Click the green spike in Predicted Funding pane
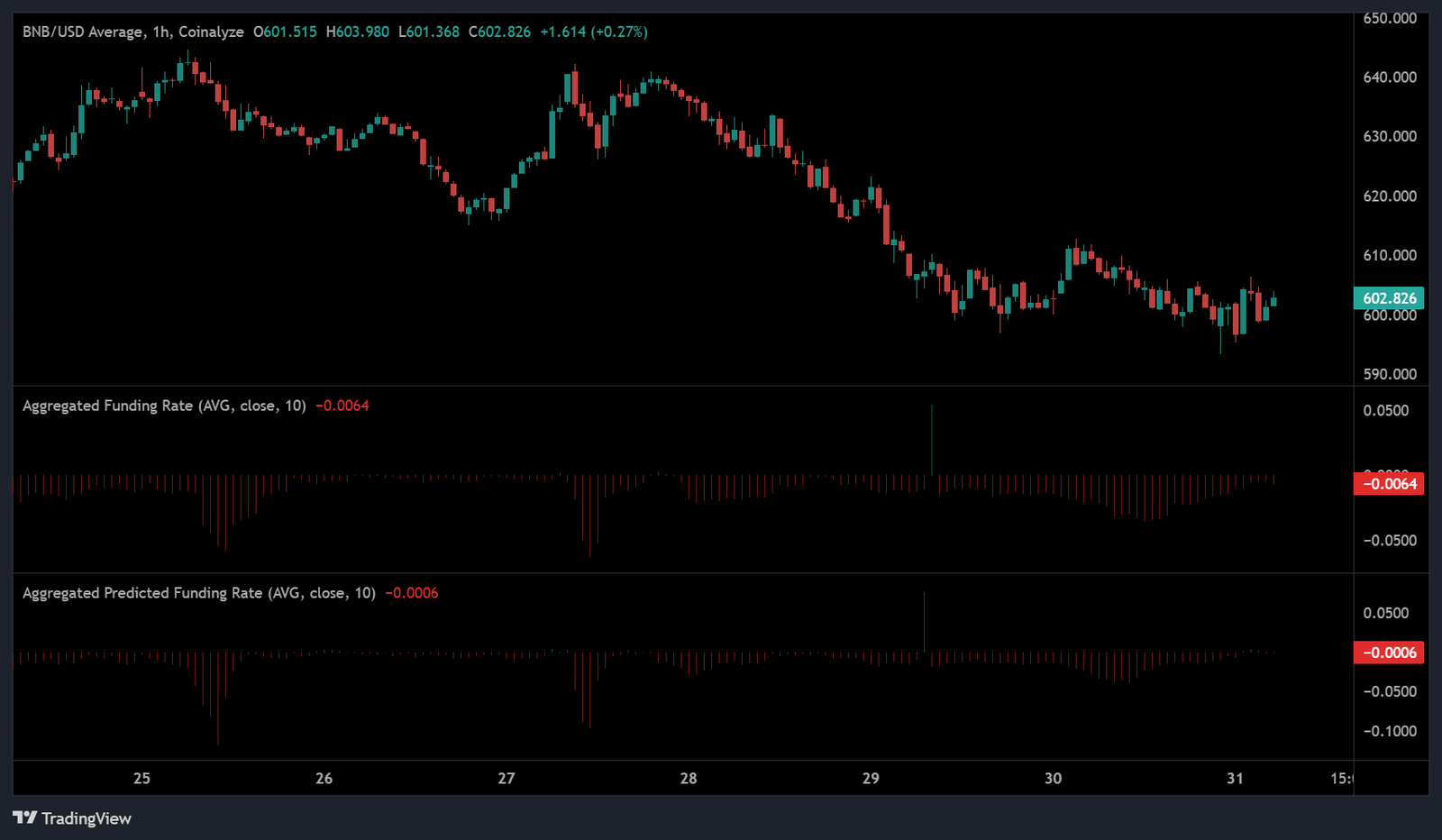The width and height of the screenshot is (1442, 840). coord(924,622)
